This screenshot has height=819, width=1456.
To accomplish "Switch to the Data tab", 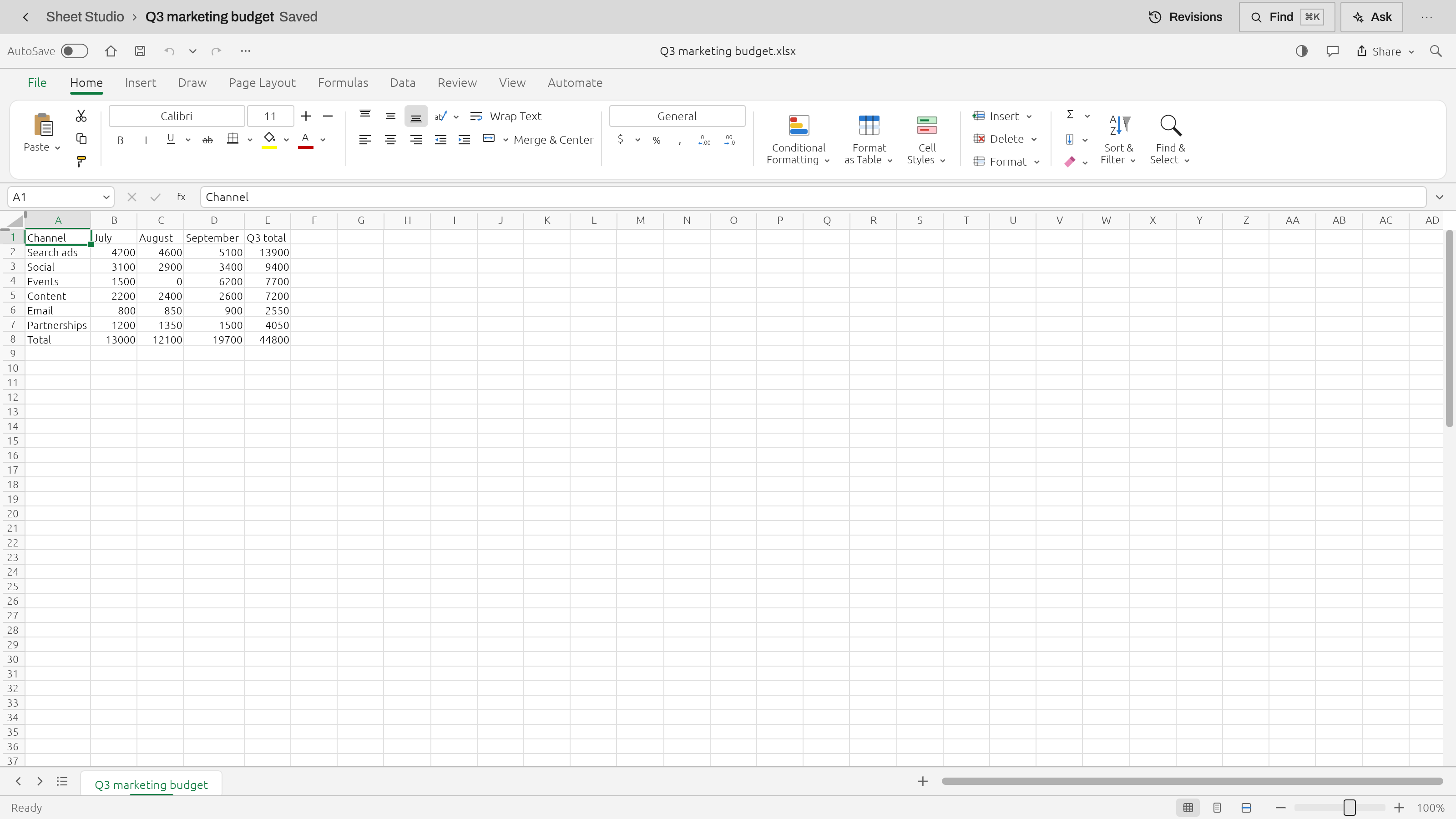I will [x=402, y=82].
